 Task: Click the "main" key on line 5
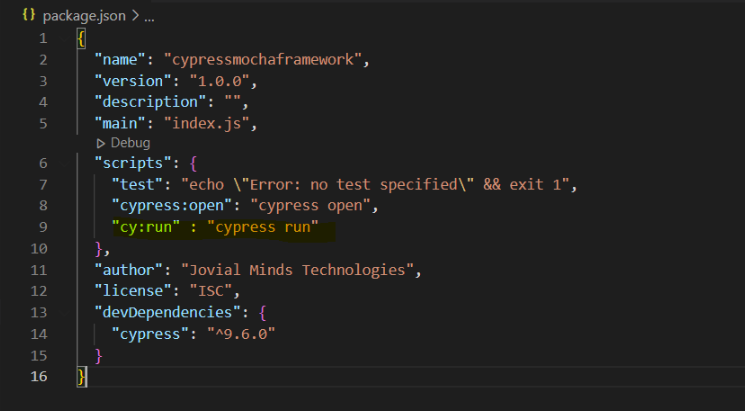(121, 123)
